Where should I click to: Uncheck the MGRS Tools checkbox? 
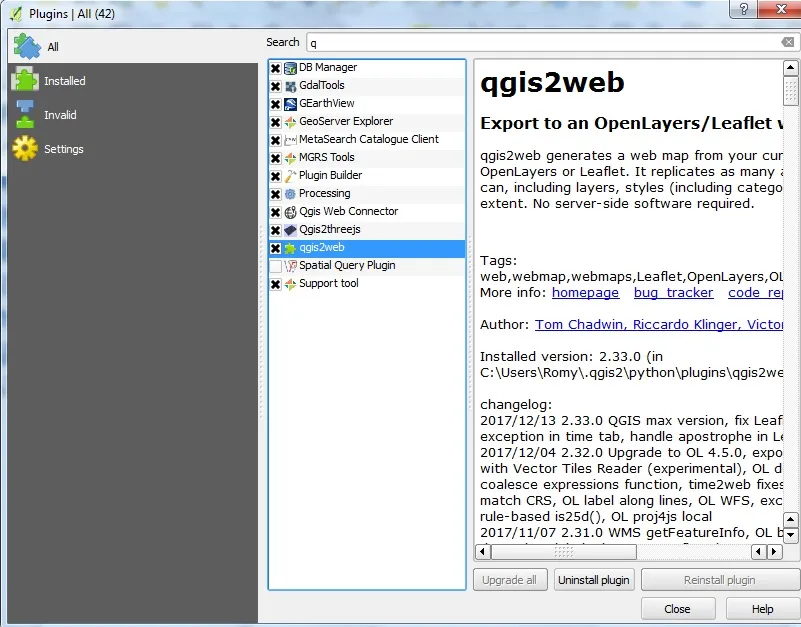[x=275, y=158]
